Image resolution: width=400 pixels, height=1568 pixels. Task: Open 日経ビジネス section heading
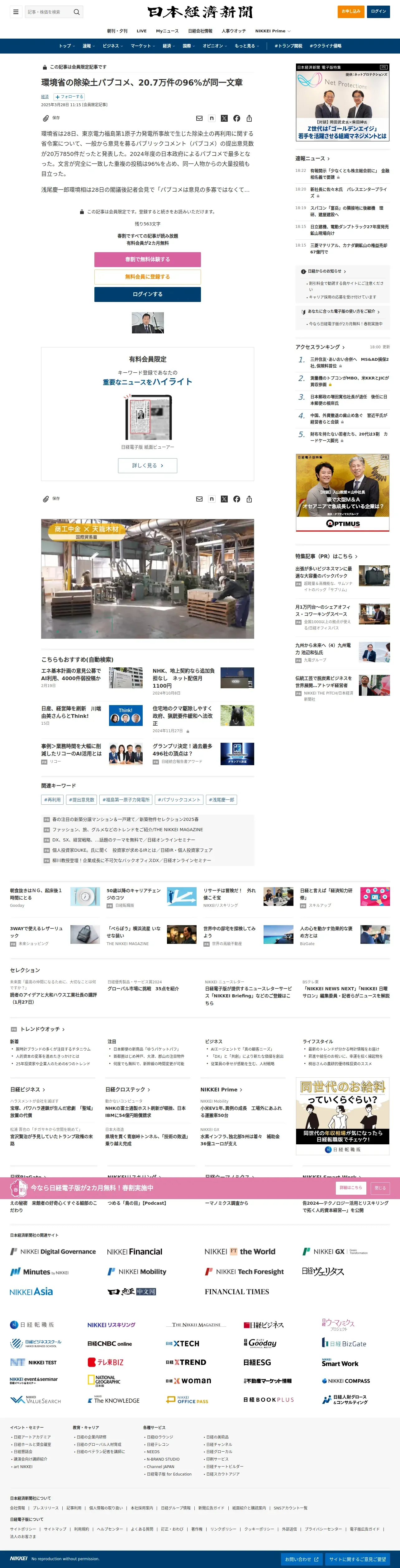[x=27, y=1090]
